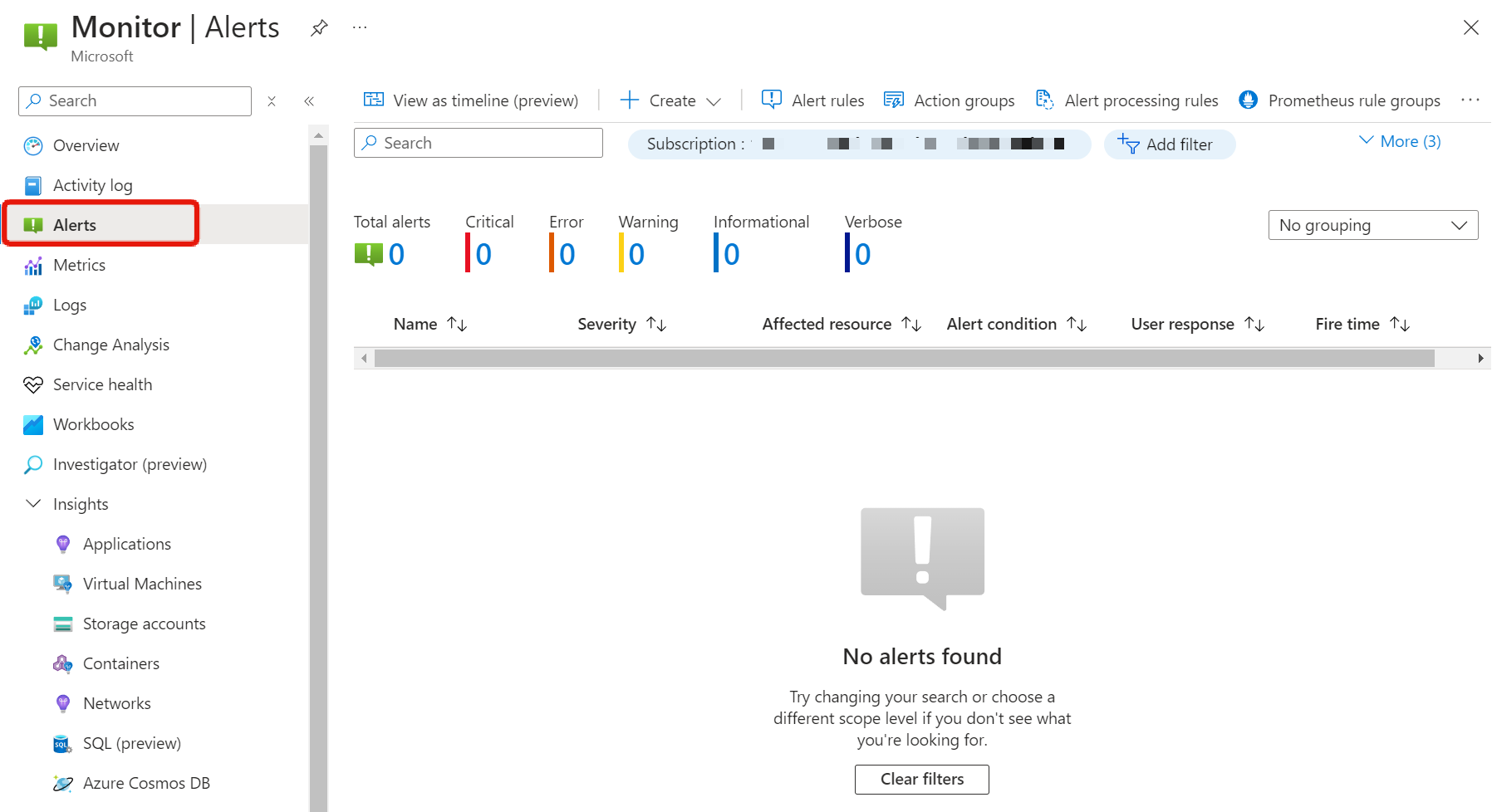Select Alerts in the sidebar

tap(155, 225)
